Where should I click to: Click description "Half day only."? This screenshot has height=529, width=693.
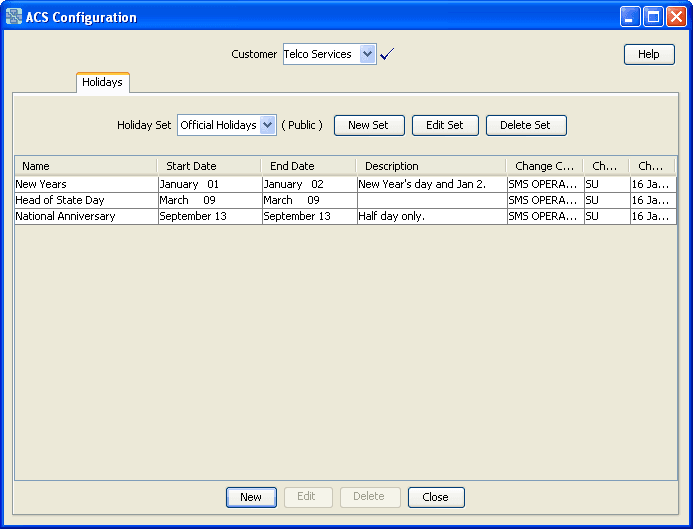tap(432, 216)
